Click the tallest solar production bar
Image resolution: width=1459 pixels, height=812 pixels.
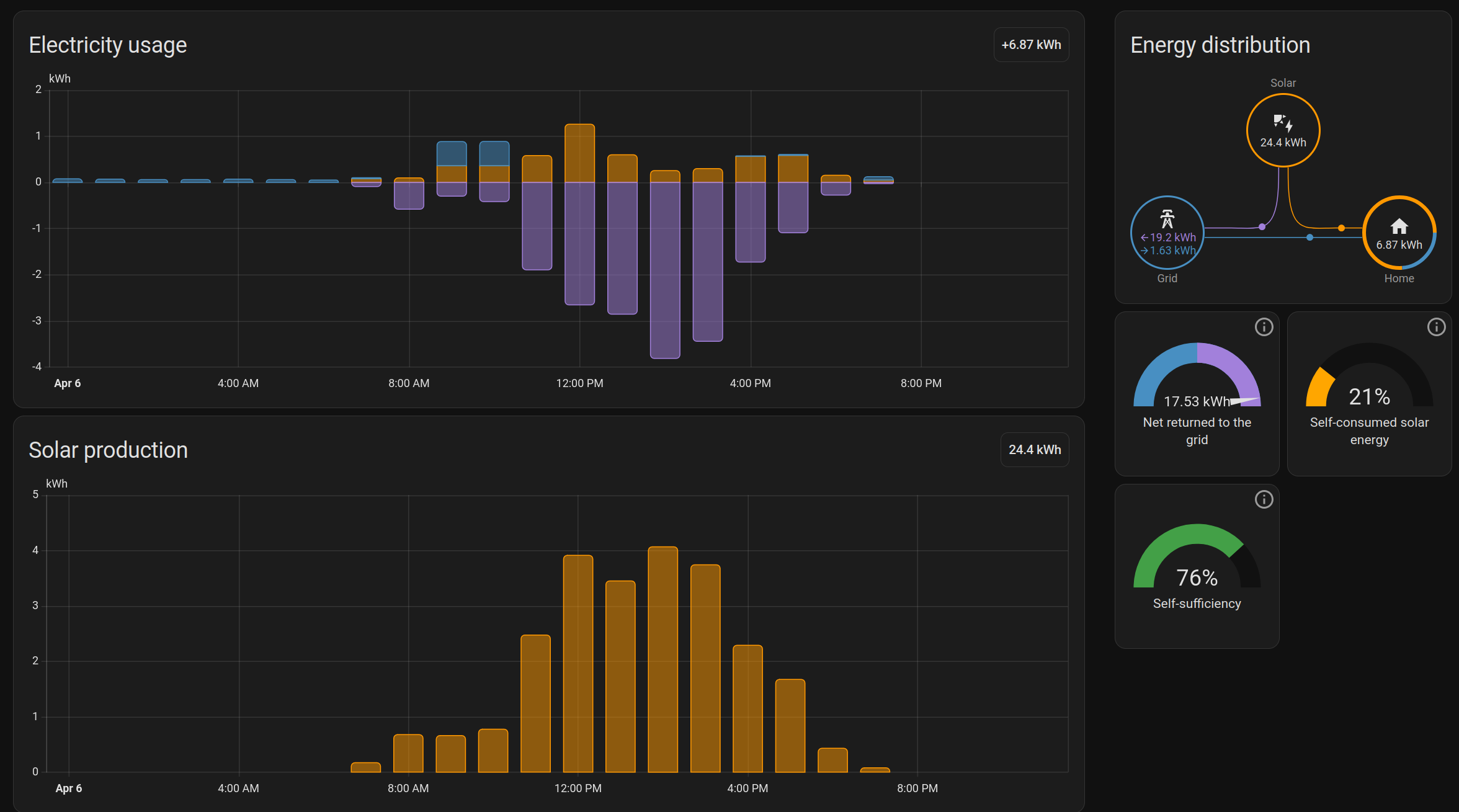663,659
